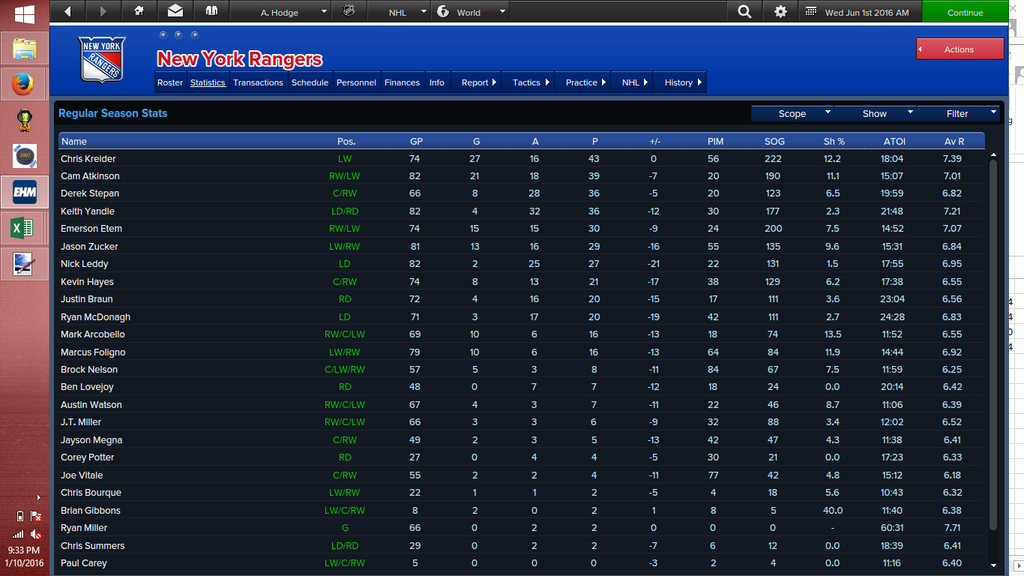Open player Derek Stepan
Image resolution: width=1024 pixels, height=576 pixels.
tap(90, 193)
